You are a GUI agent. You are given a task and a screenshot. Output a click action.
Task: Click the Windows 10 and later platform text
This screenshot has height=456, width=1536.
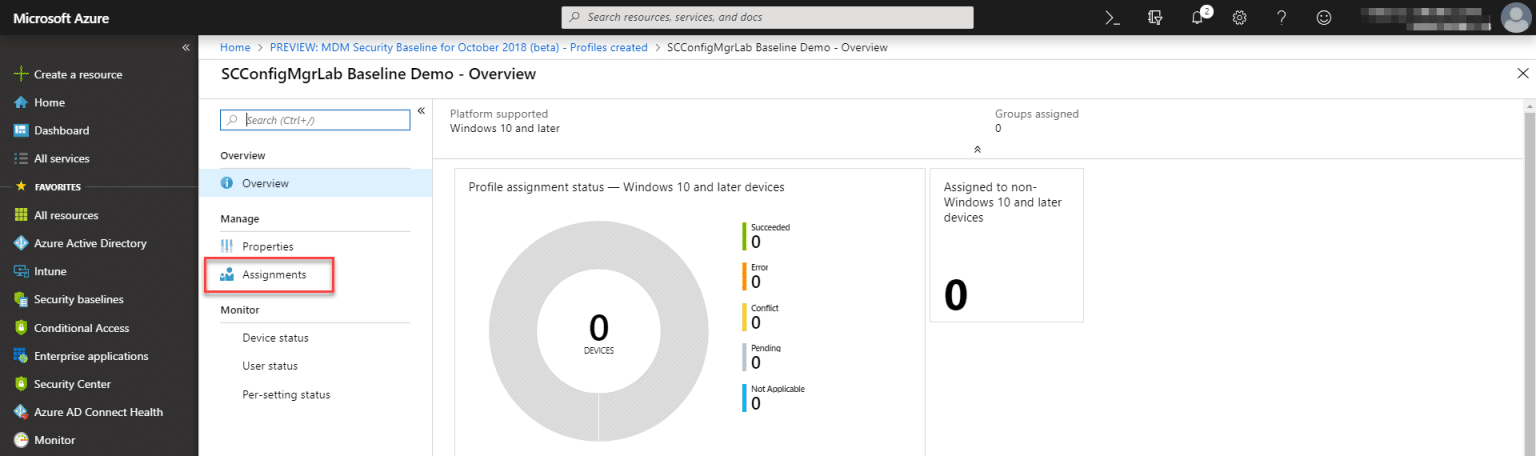(505, 128)
